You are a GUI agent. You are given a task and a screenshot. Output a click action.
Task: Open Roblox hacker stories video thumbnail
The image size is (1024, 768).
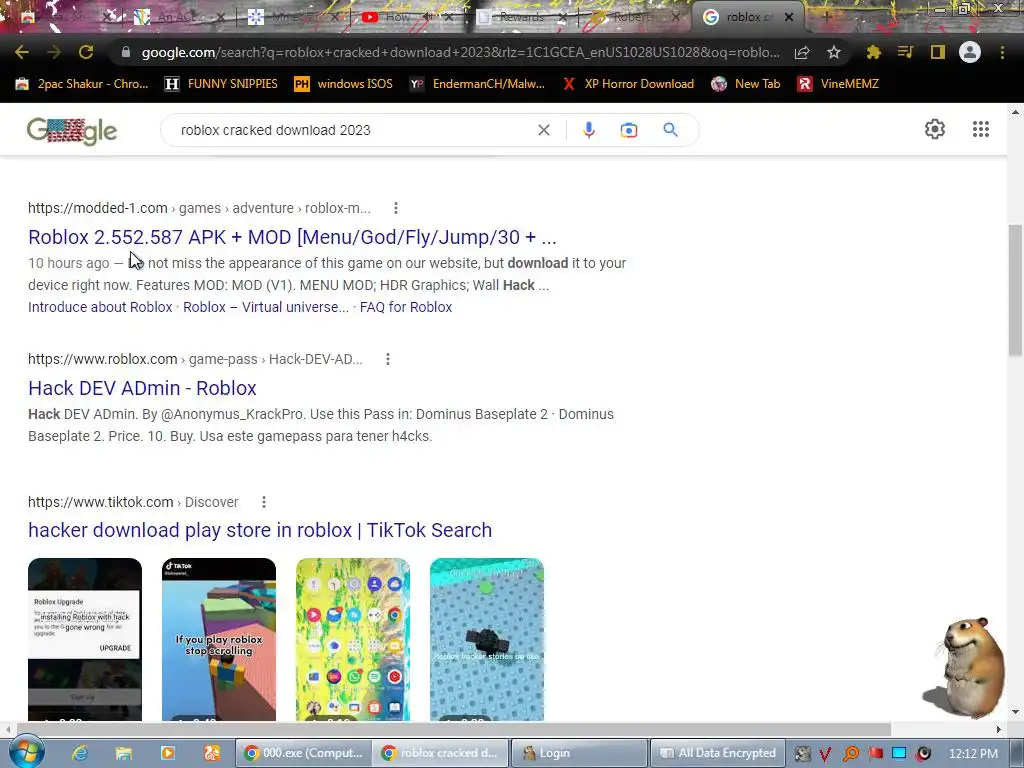pyautogui.click(x=487, y=639)
